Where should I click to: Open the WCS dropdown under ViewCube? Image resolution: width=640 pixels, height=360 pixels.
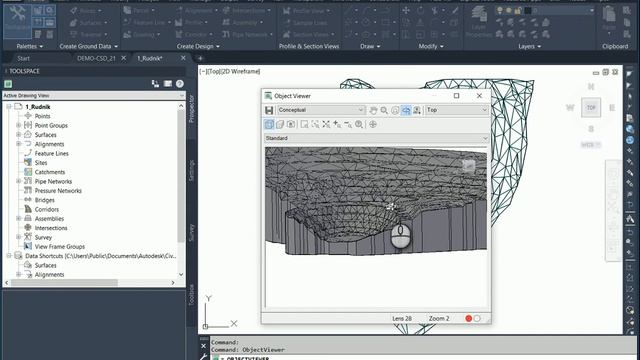coord(591,145)
